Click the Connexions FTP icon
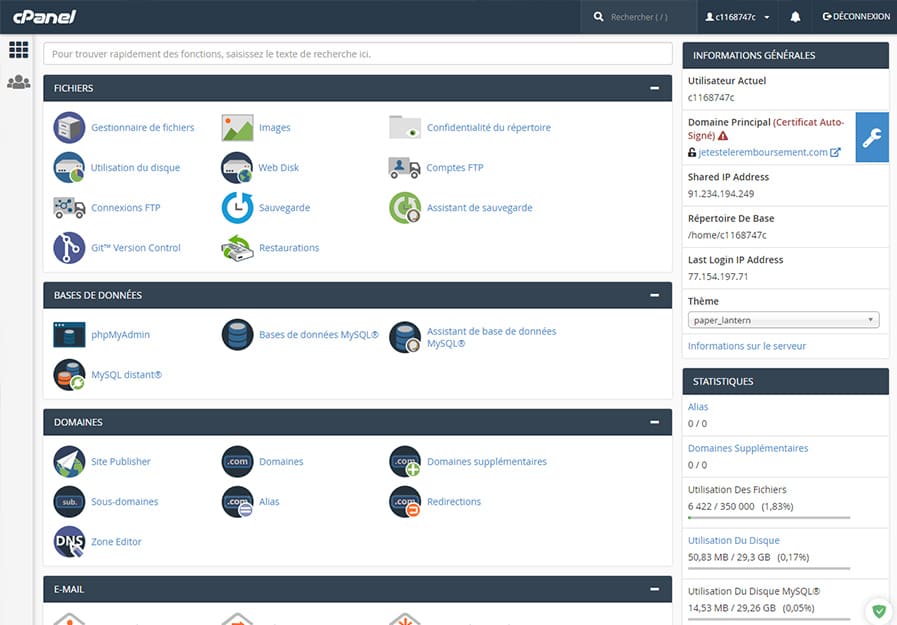The height and width of the screenshot is (625, 897). 69,208
